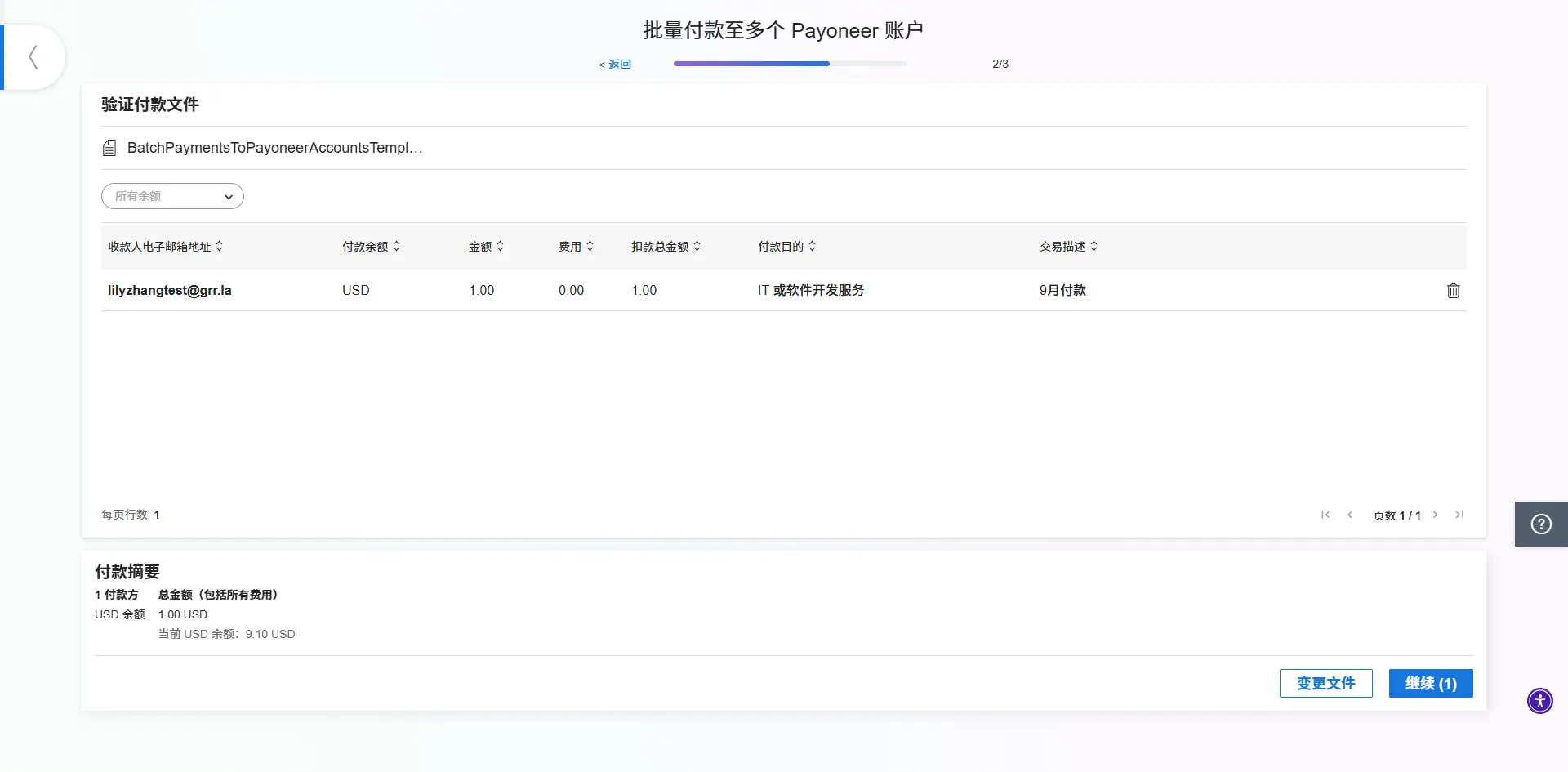Sort by 金额 column
The height and width of the screenshot is (772, 1568).
(487, 247)
